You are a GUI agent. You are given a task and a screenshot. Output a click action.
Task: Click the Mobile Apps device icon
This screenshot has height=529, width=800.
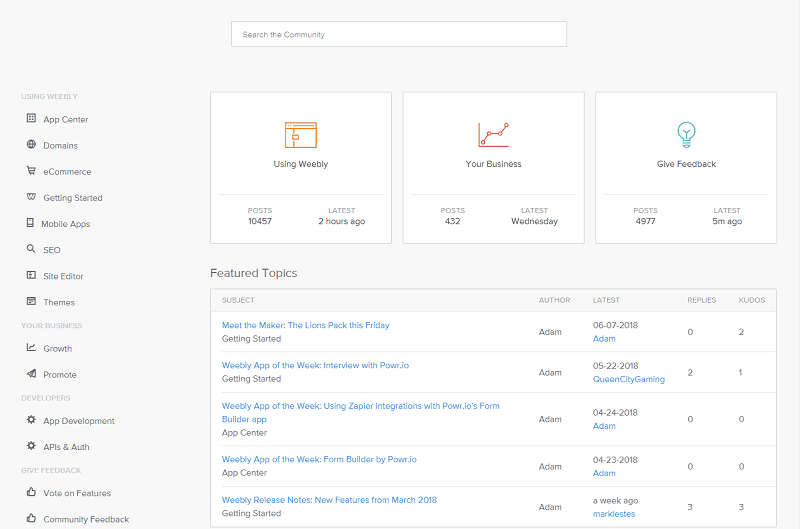pyautogui.click(x=30, y=223)
